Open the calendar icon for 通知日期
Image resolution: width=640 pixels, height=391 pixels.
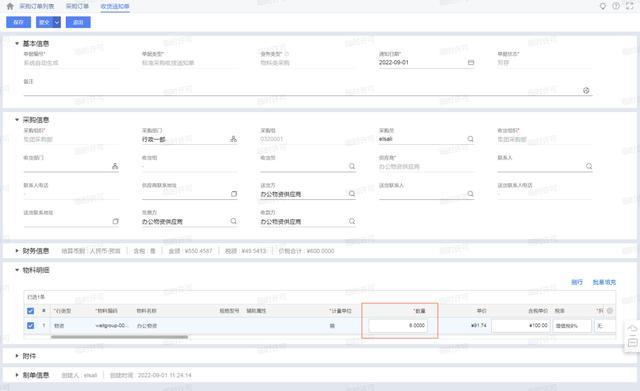point(471,62)
